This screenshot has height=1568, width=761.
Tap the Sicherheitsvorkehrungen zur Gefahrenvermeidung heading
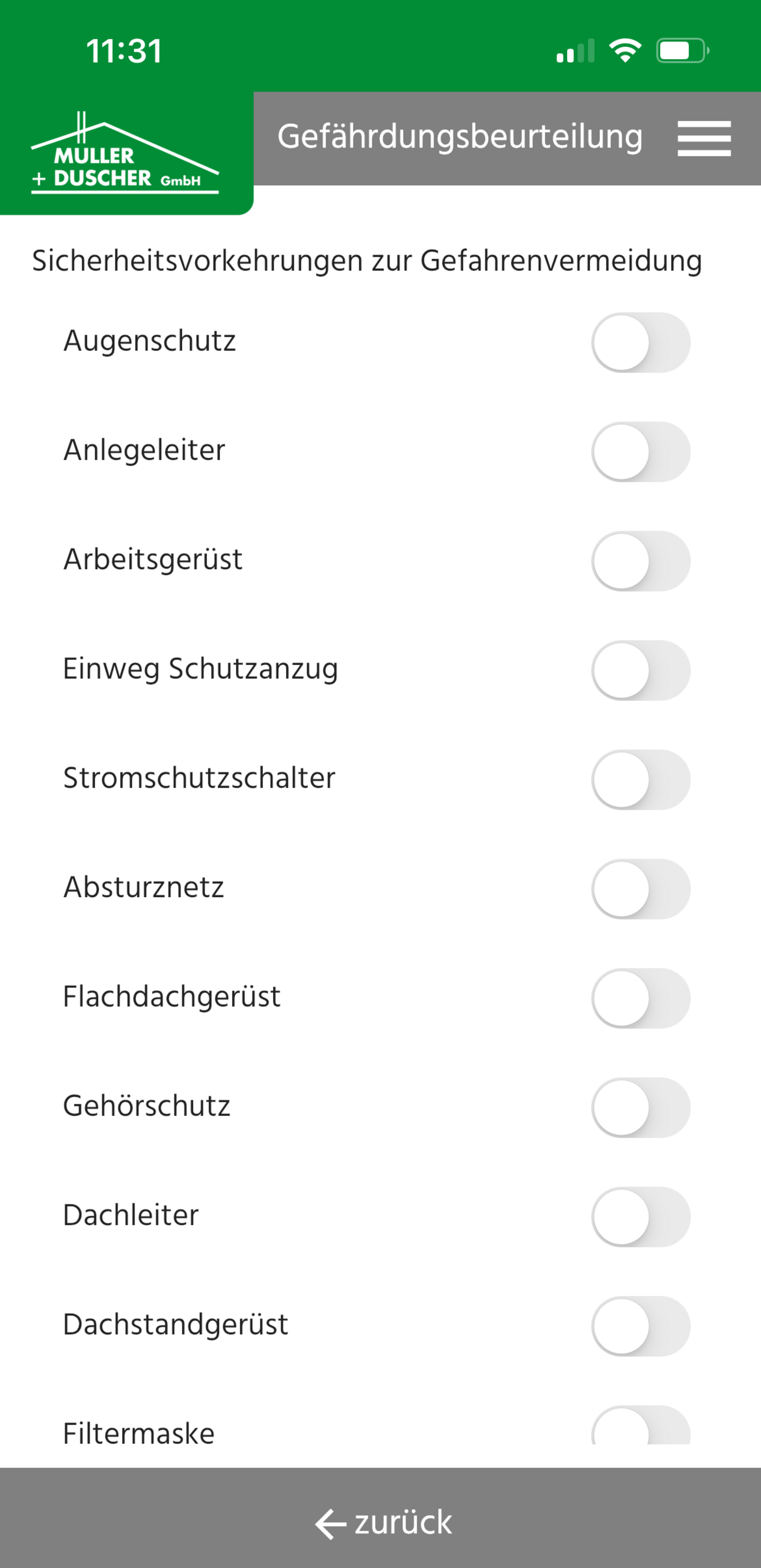367,261
